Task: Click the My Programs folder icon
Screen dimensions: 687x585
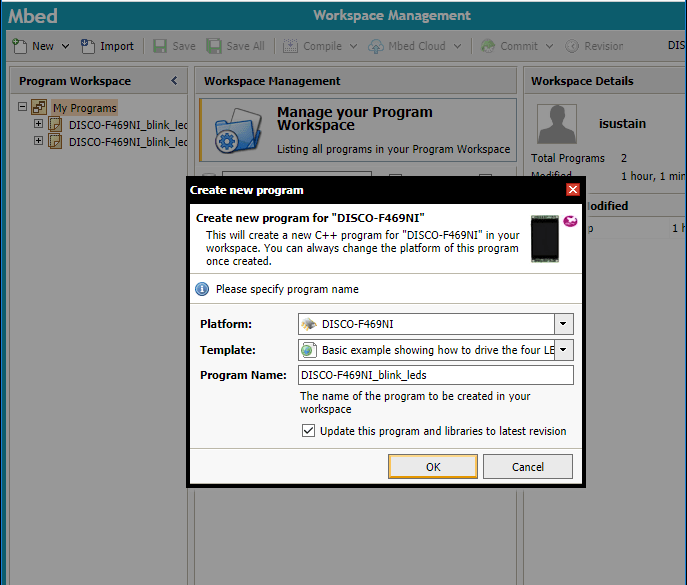Action: (x=39, y=107)
